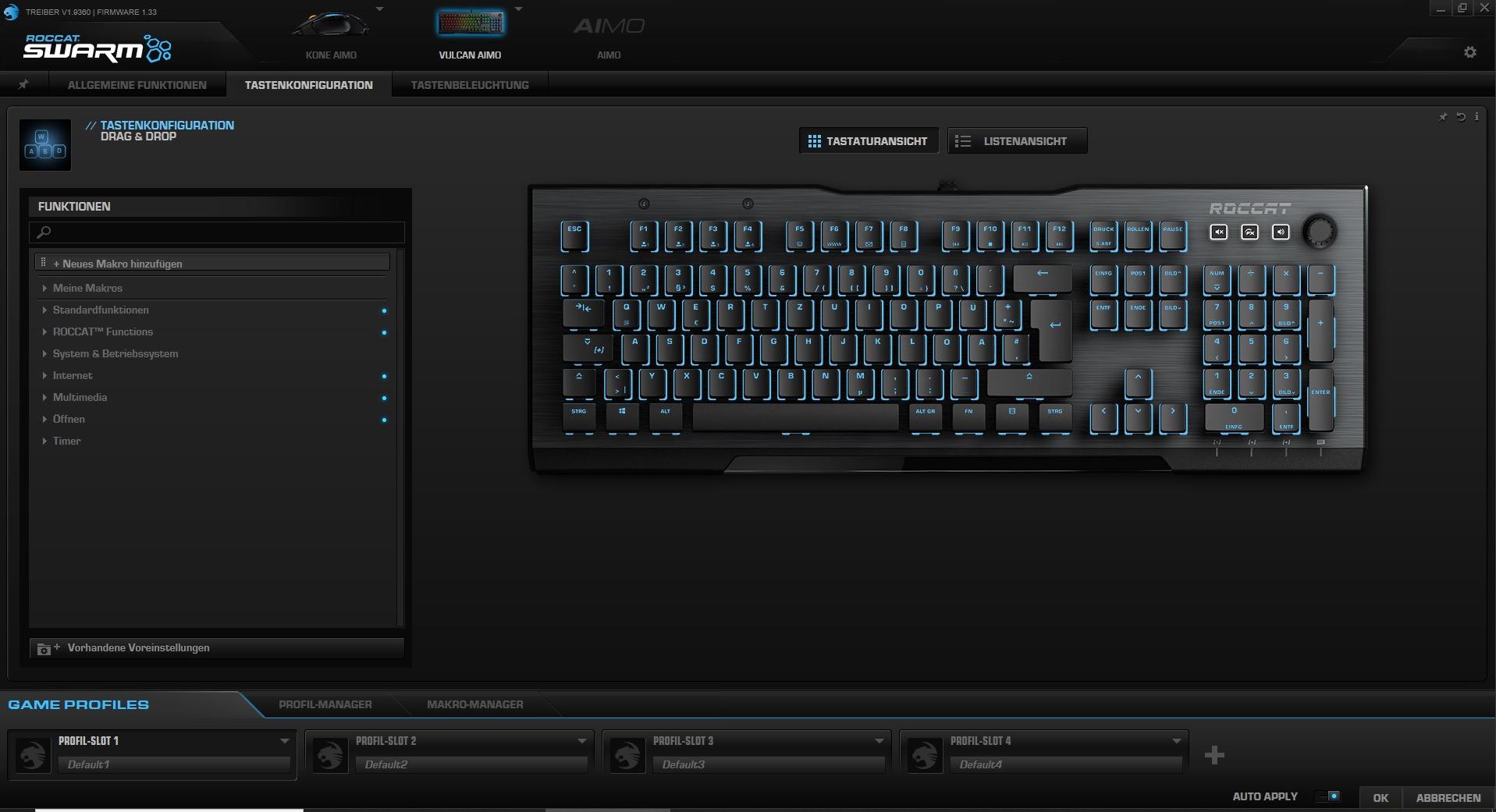Click the DRUCK key on the keyboard image

(x=1103, y=235)
